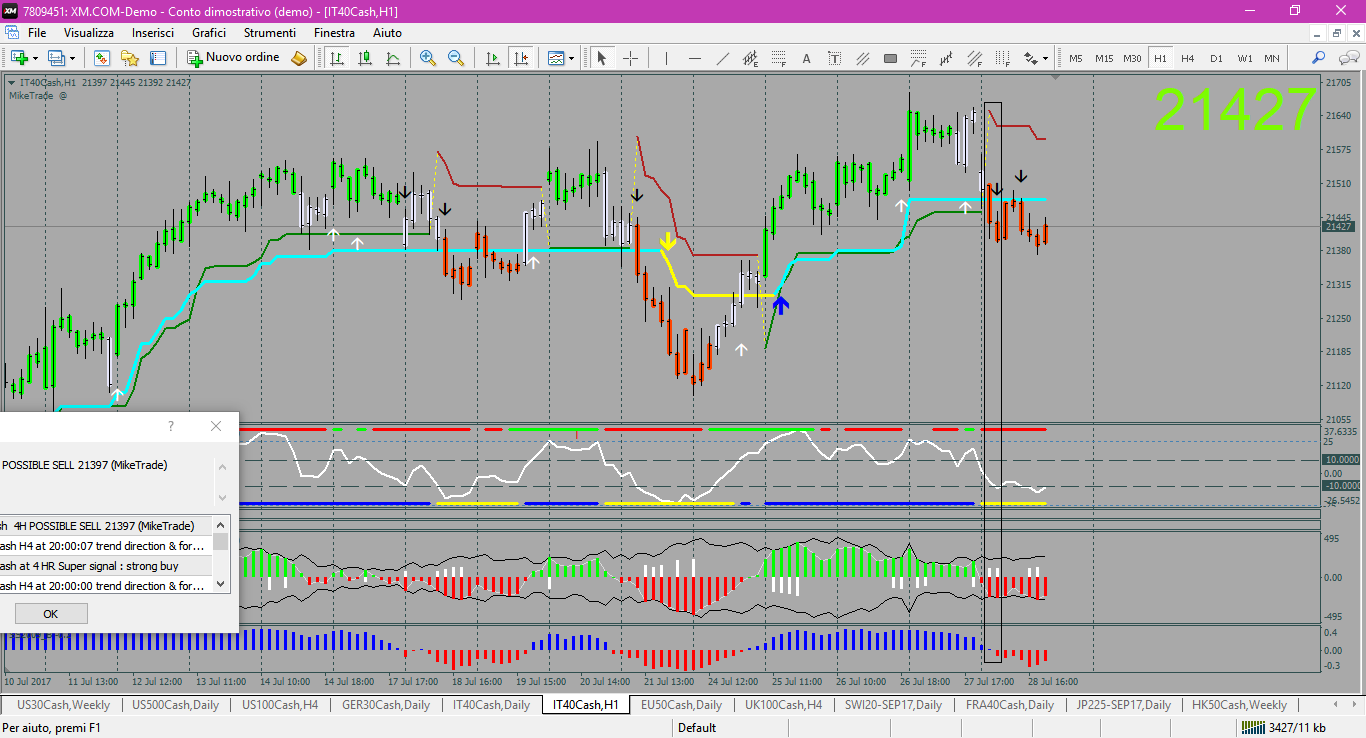
Task: Open a new chart window
Action: tap(18, 58)
